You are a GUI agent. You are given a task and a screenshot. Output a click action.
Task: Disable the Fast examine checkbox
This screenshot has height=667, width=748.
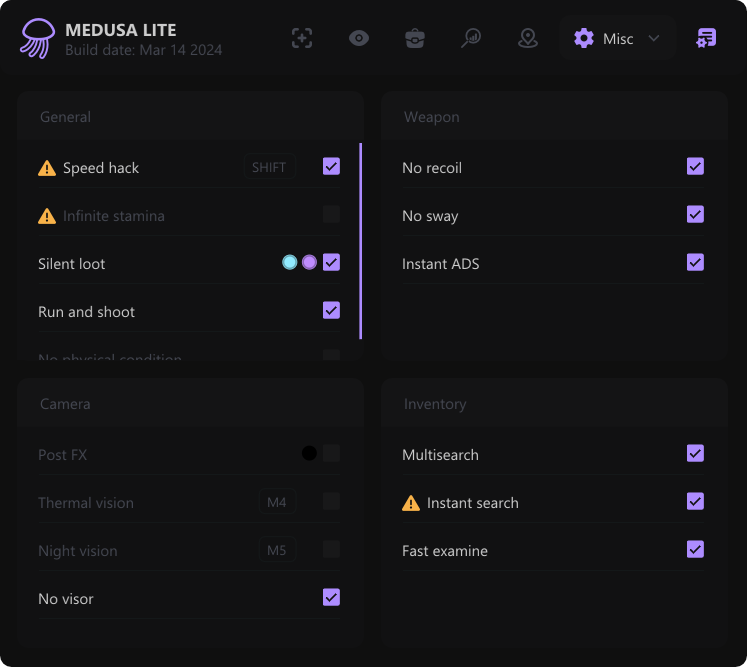point(695,549)
